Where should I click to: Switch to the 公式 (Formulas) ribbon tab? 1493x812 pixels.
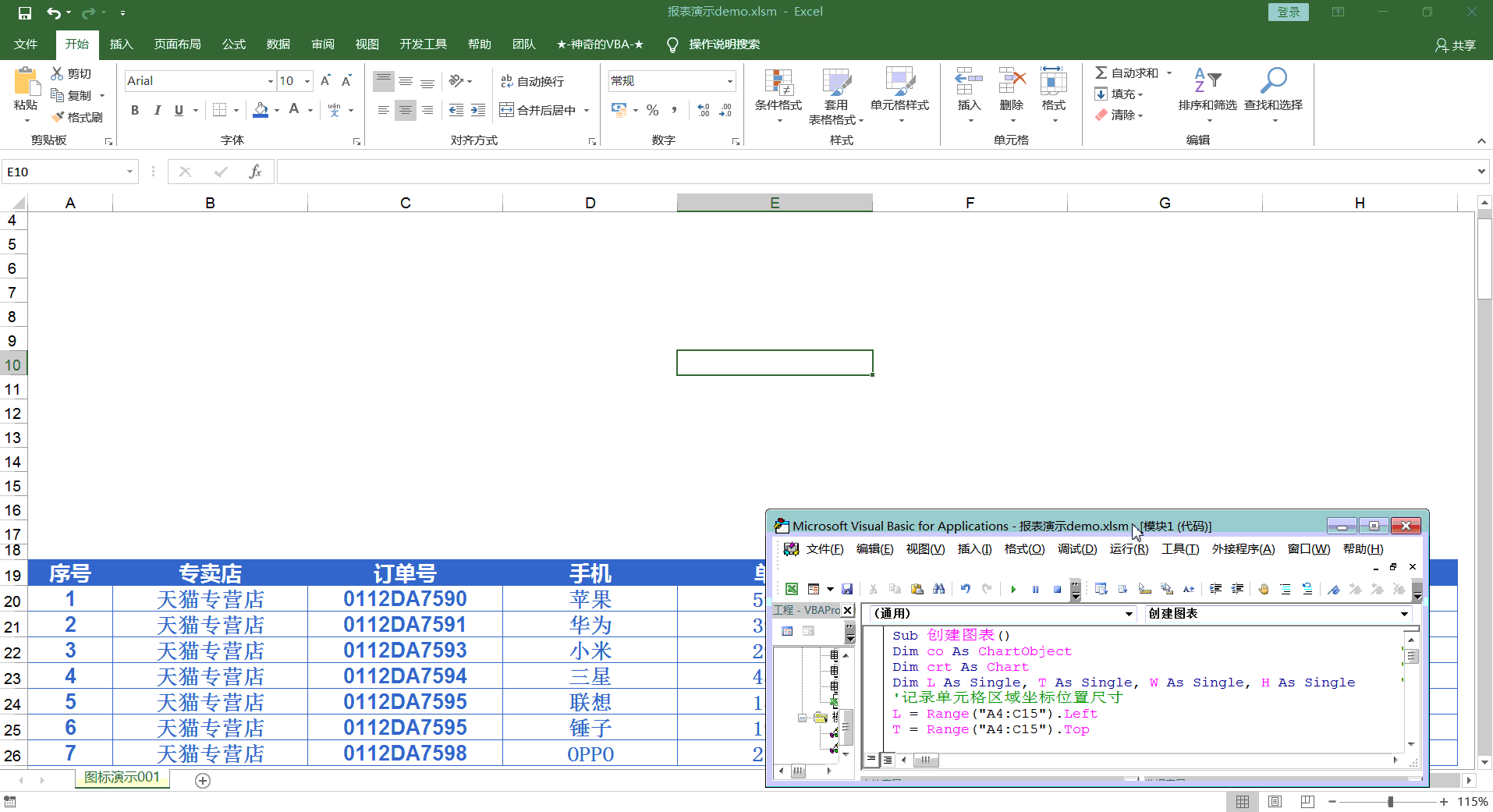pyautogui.click(x=233, y=44)
